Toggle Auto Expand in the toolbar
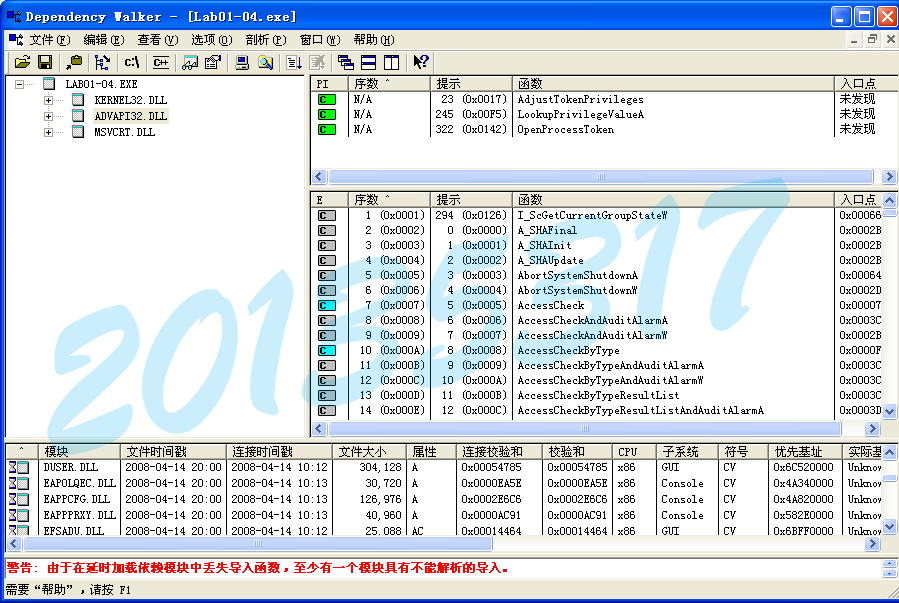Viewport: 899px width, 603px height. [100, 62]
